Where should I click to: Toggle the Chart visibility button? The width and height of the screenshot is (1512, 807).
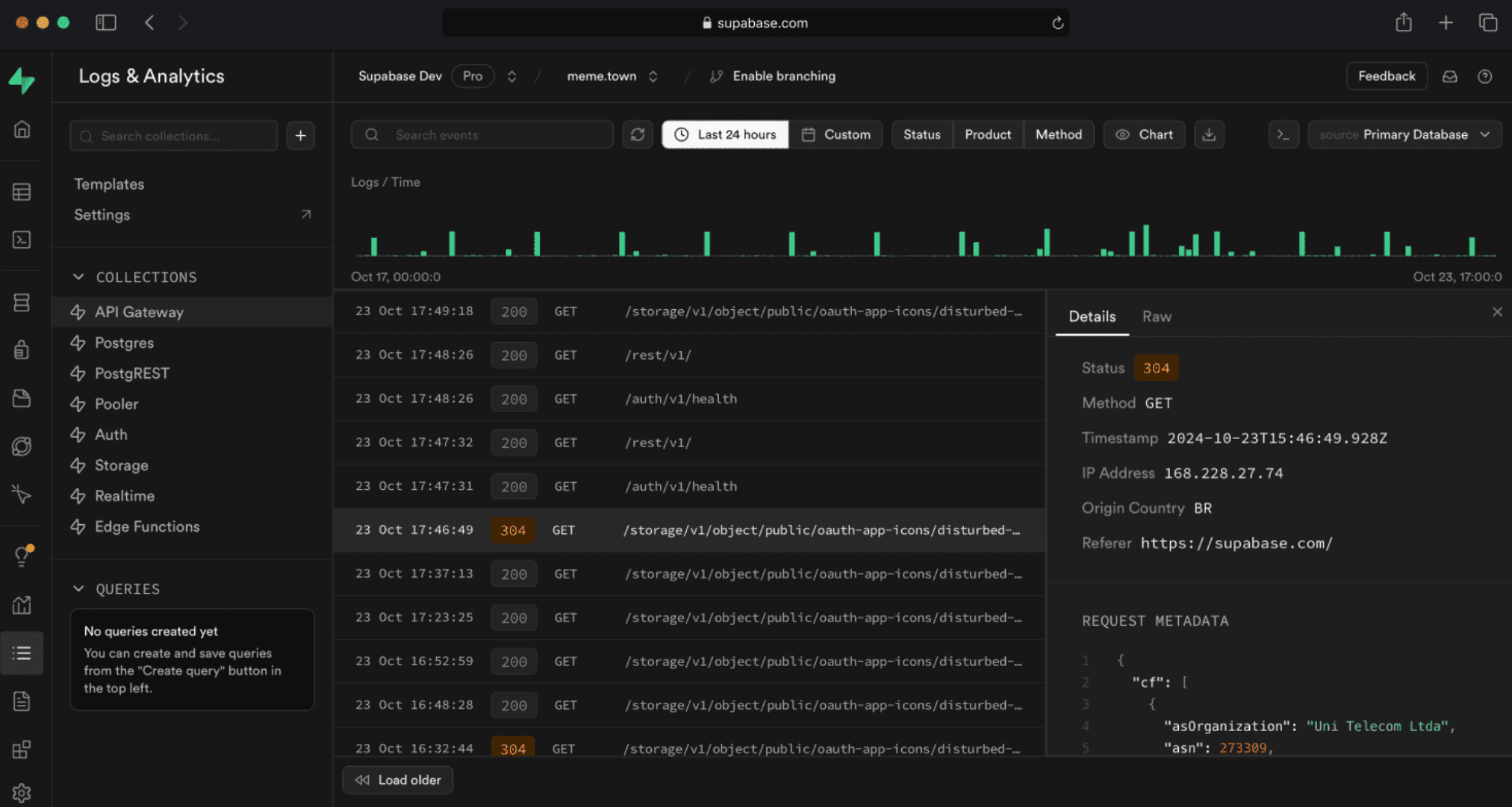pyautogui.click(x=1144, y=135)
